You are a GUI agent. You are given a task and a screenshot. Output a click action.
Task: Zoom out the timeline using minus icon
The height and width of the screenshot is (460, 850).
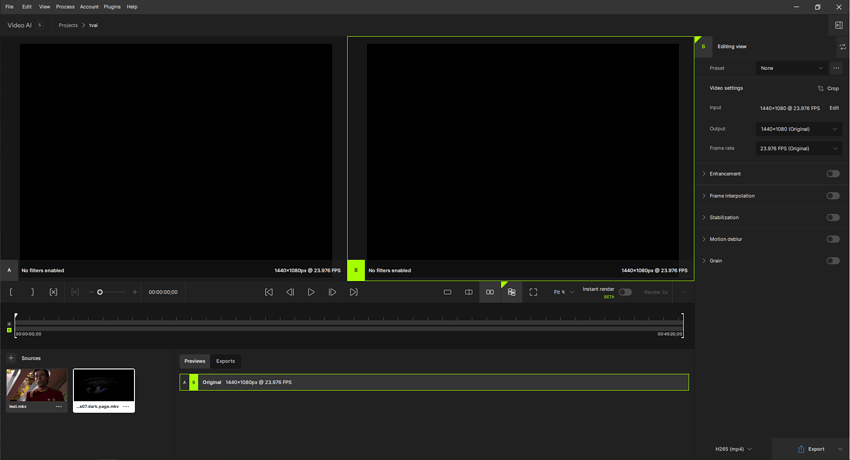91,292
